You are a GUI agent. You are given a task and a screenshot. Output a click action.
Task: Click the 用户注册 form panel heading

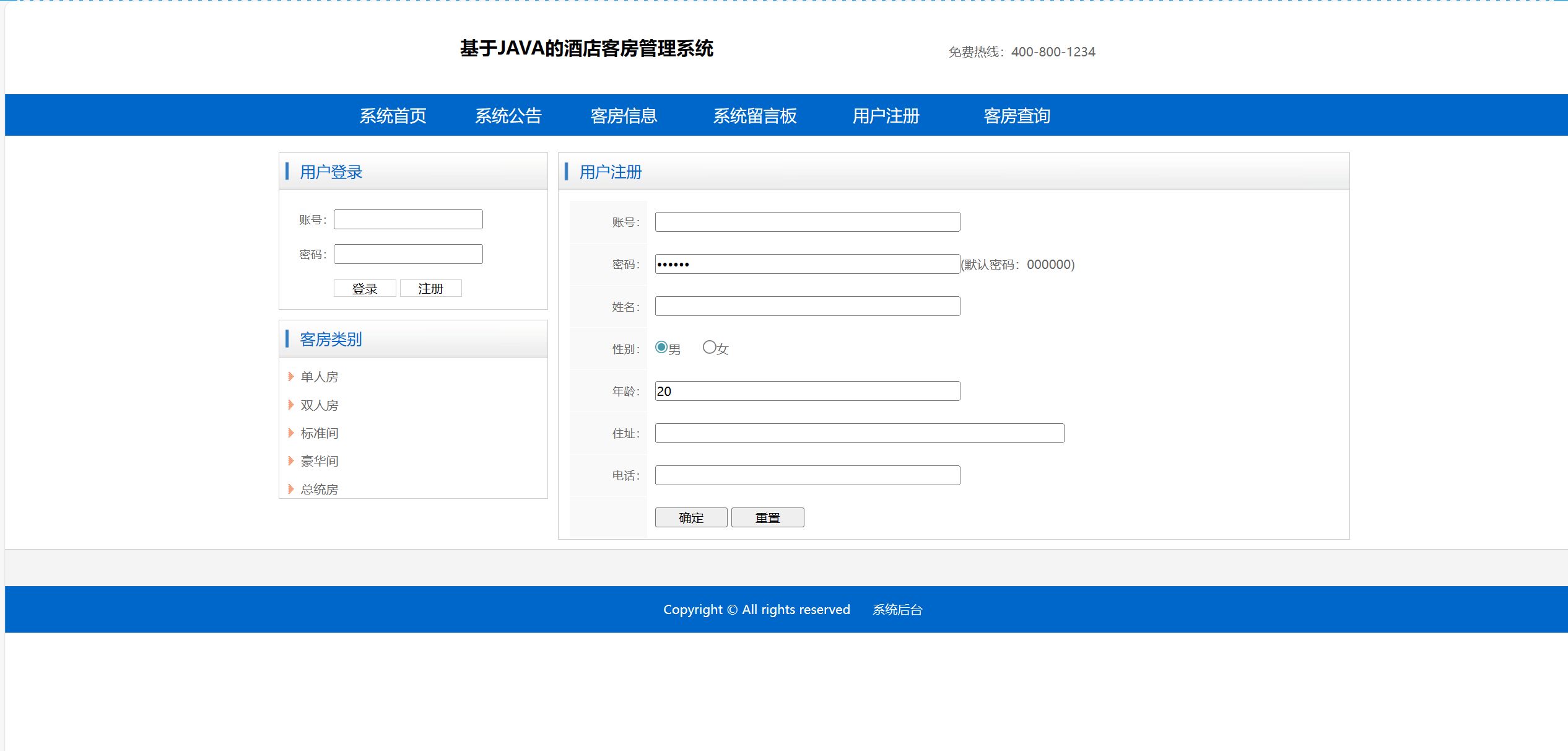611,172
